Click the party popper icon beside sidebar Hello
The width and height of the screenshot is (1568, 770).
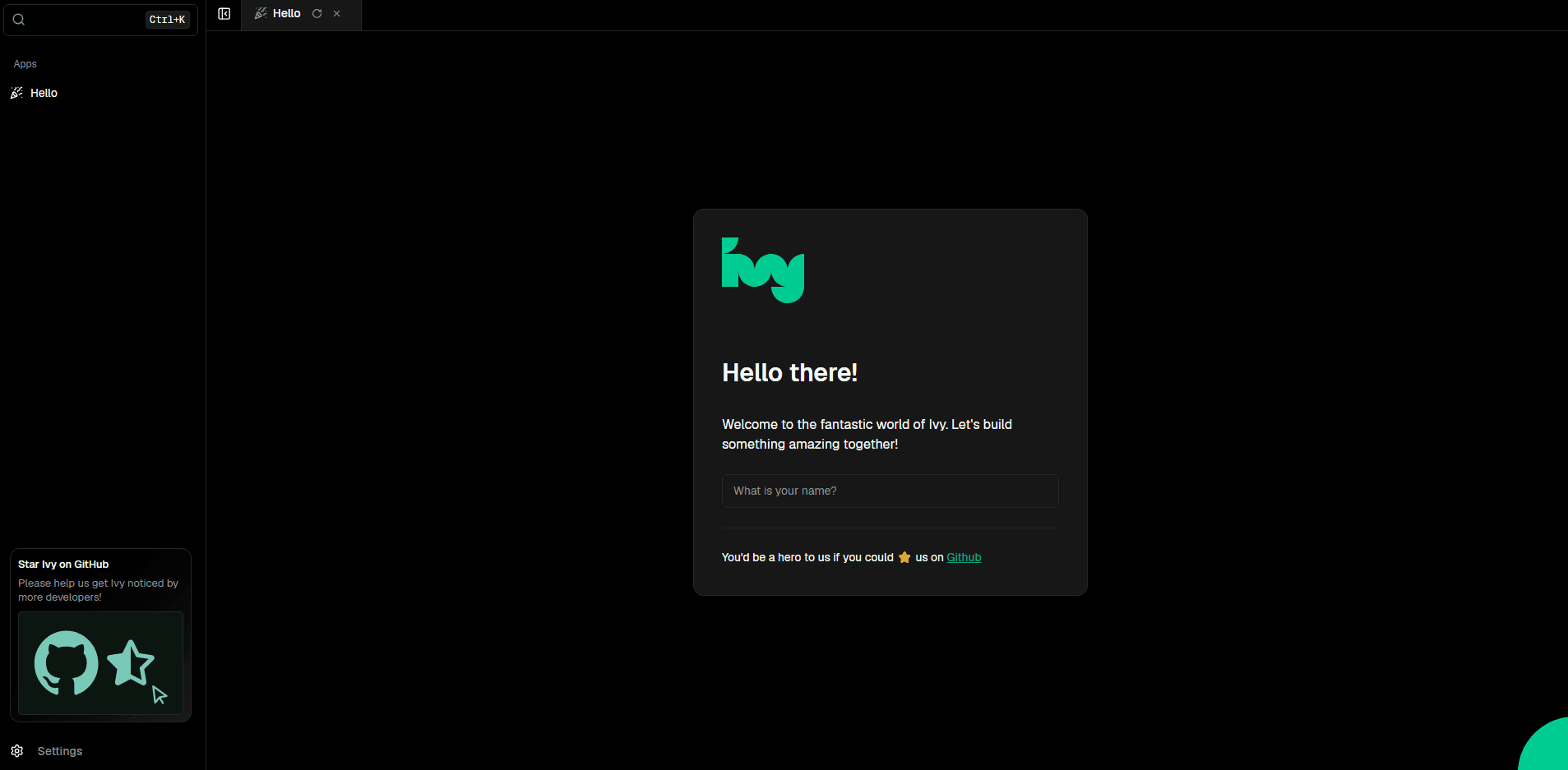[x=16, y=93]
